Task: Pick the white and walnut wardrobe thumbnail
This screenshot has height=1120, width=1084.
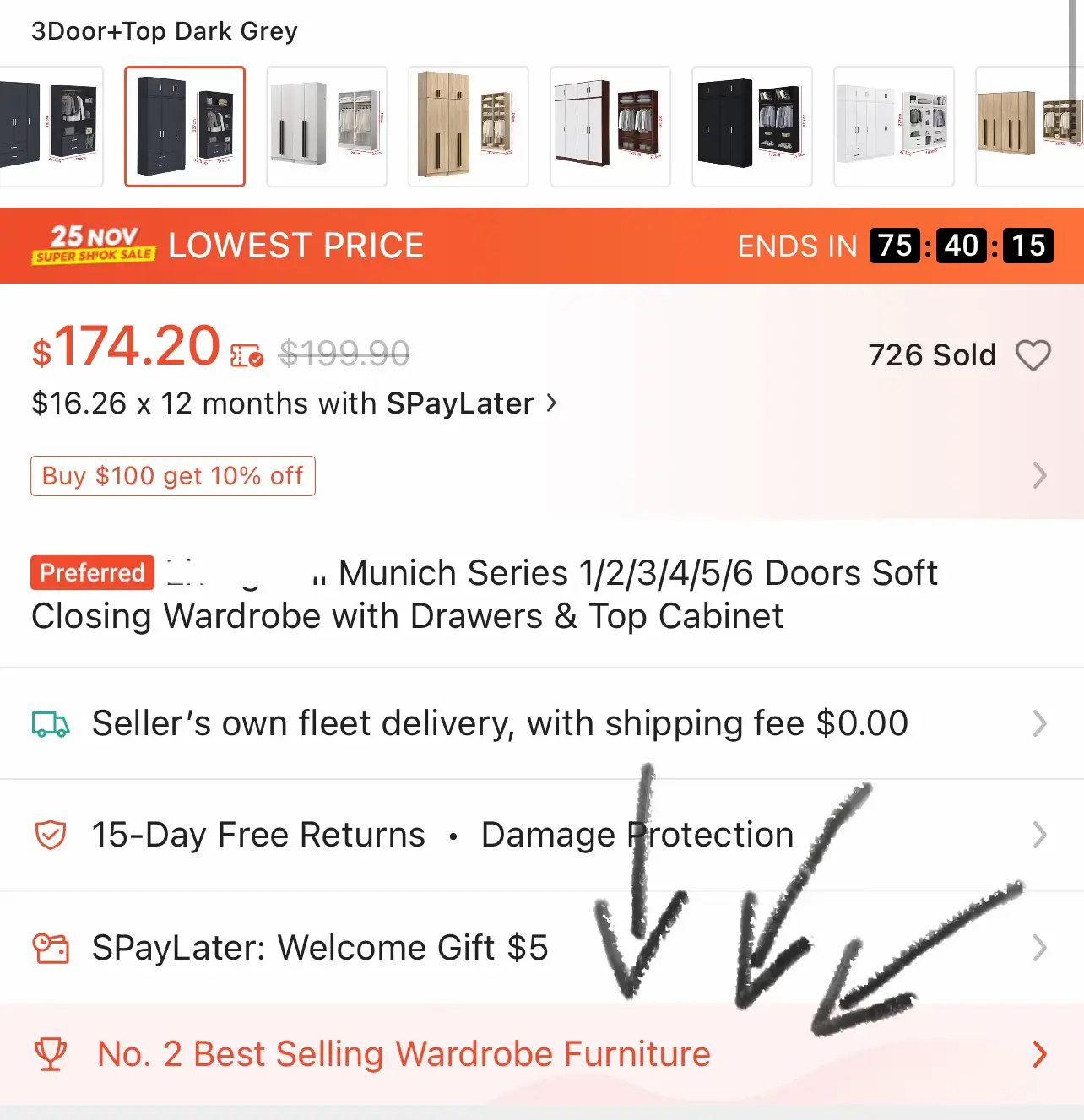Action: tap(610, 127)
